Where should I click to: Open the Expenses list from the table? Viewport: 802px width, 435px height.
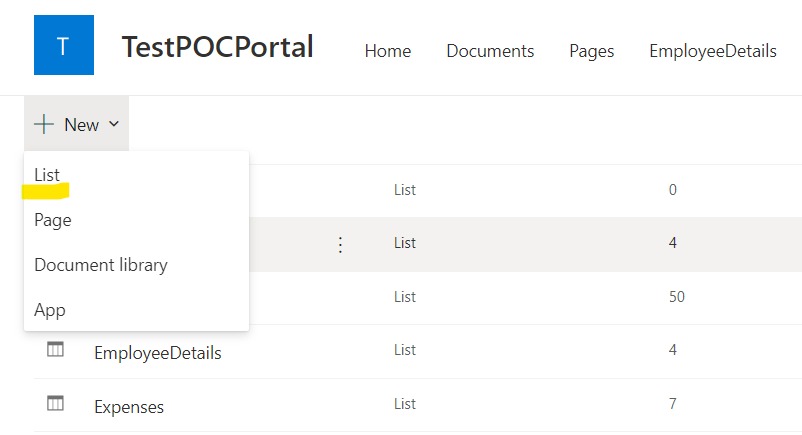[129, 407]
